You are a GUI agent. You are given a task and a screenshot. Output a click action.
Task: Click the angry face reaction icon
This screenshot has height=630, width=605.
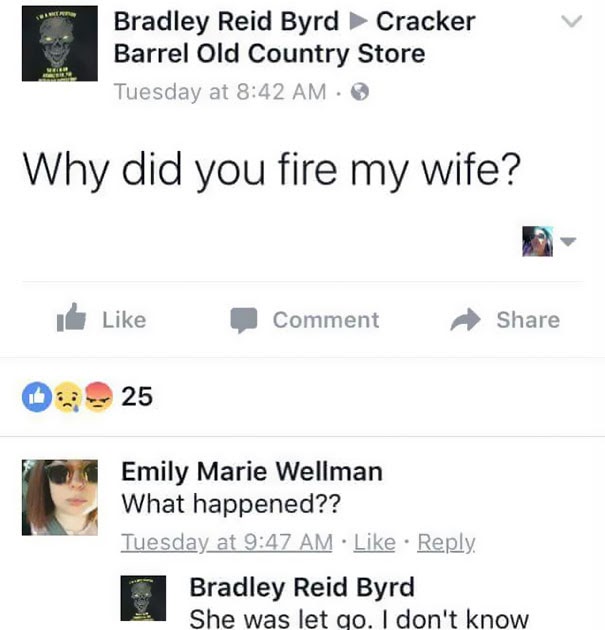[x=99, y=397]
